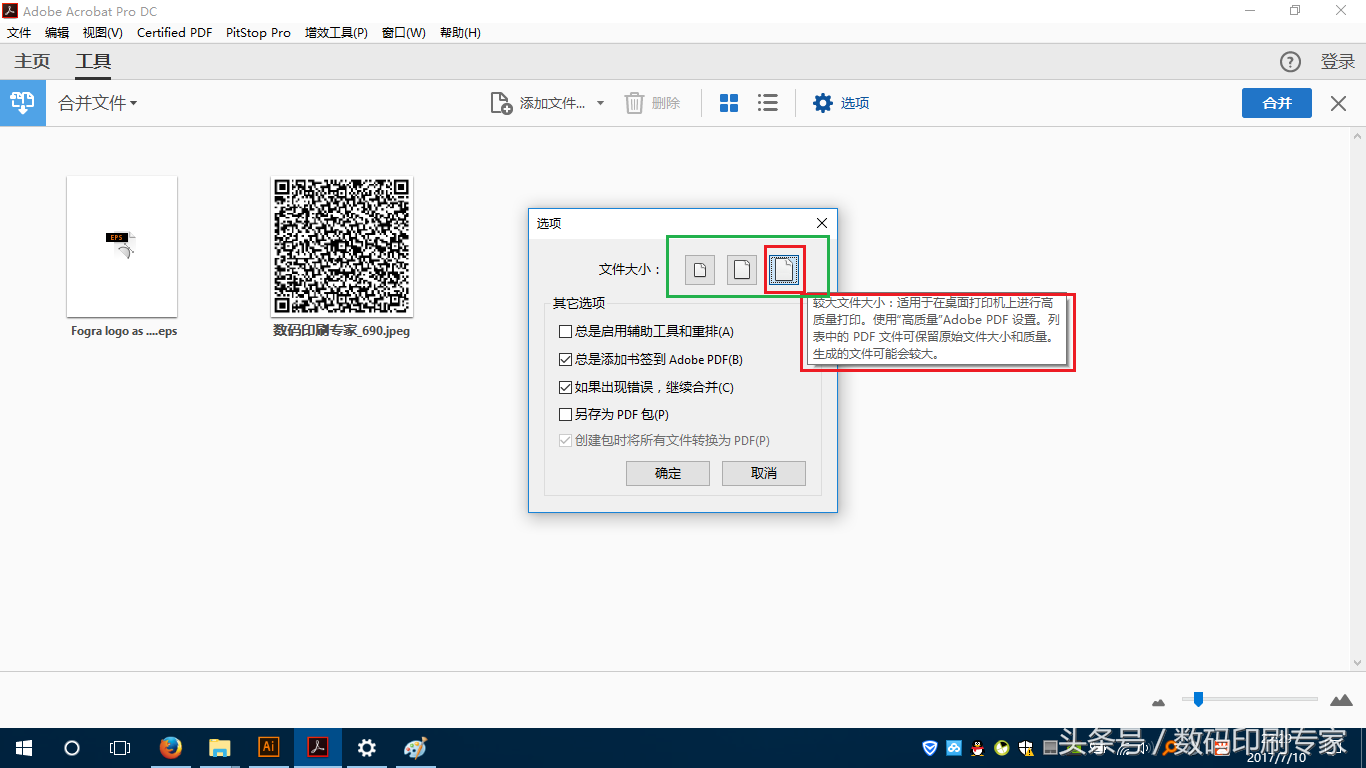The height and width of the screenshot is (768, 1366).
Task: Open the PitStop Pro menu
Action: (258, 33)
